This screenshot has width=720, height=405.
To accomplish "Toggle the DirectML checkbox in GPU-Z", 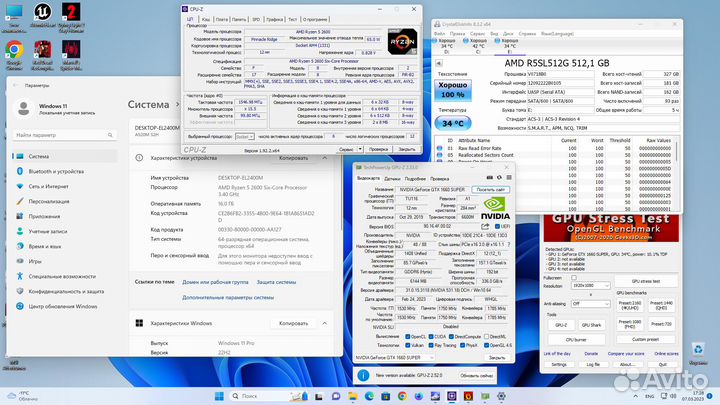I will pos(486,337).
